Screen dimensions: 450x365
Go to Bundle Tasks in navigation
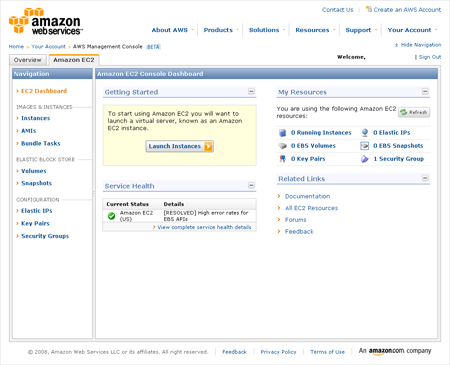41,144
